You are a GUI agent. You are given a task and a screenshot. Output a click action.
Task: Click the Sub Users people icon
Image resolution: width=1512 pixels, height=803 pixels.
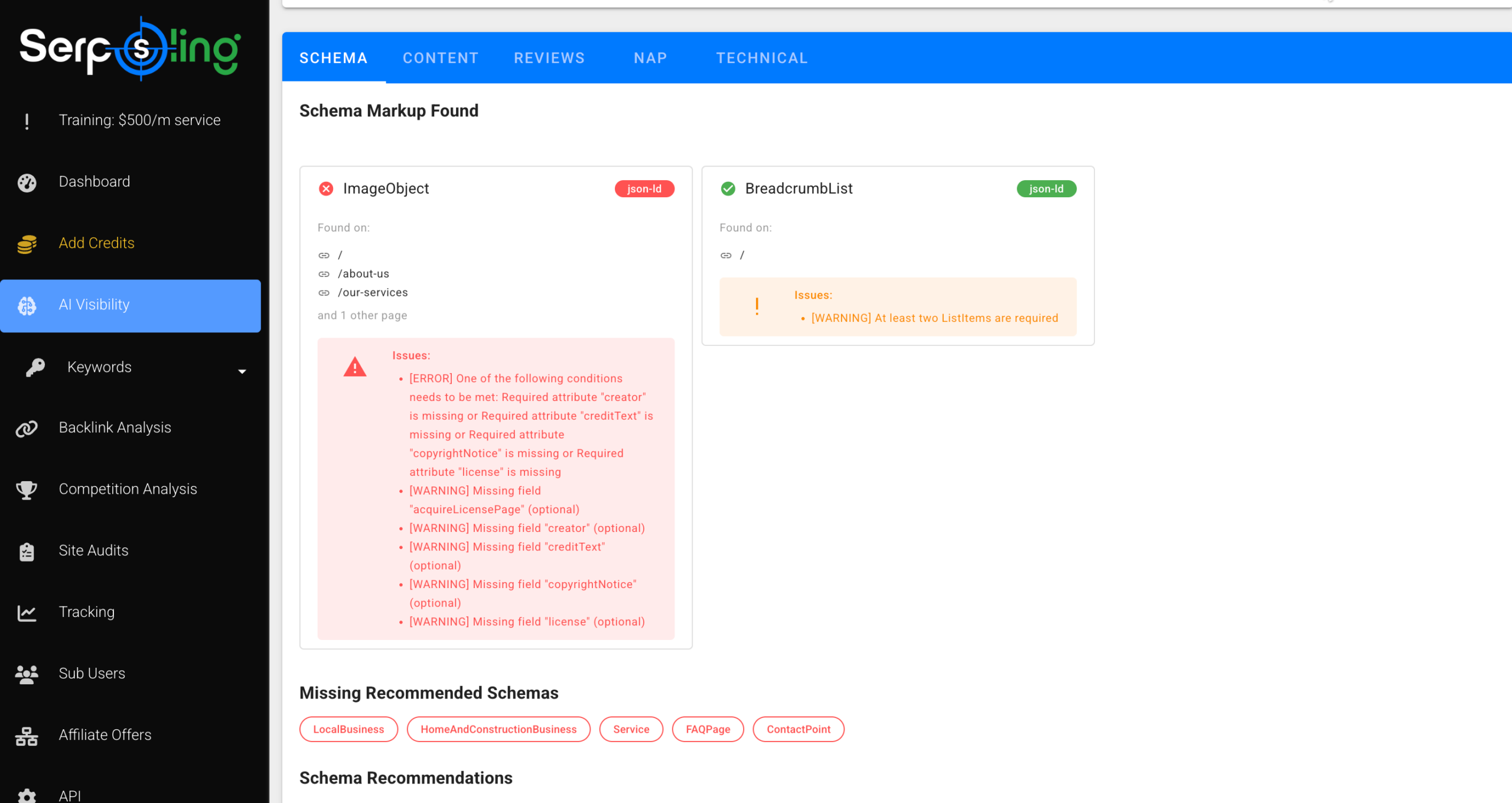pos(27,674)
